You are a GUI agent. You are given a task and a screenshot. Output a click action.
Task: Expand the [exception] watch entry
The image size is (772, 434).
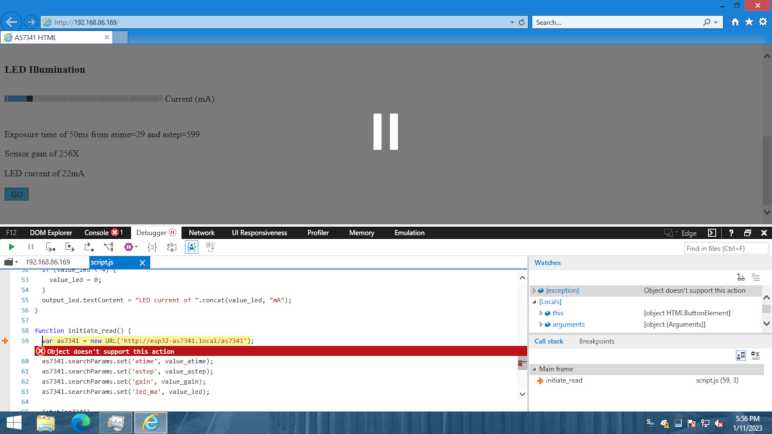point(535,291)
